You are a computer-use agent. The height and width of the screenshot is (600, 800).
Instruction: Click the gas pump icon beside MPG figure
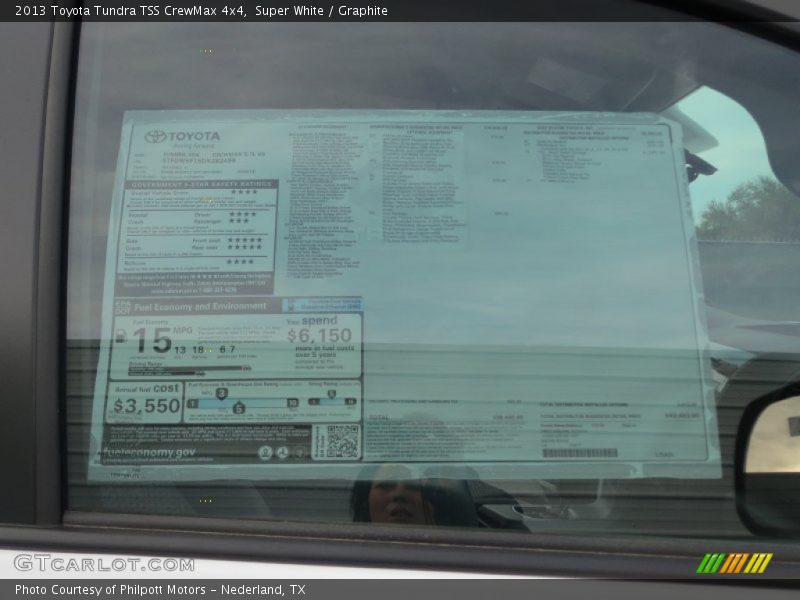click(121, 333)
